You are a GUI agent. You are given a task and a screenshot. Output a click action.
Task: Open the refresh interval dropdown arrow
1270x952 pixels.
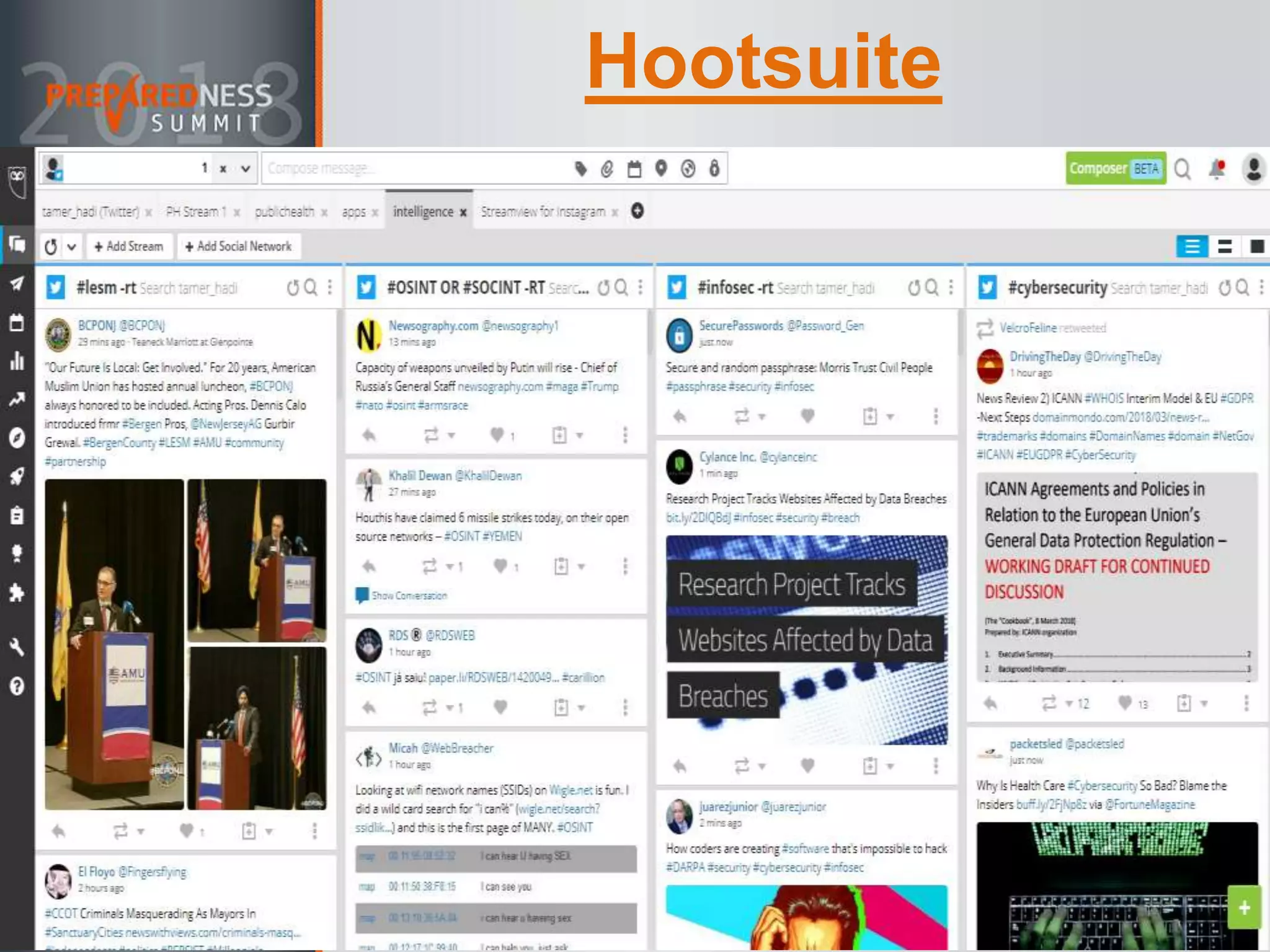coord(72,247)
